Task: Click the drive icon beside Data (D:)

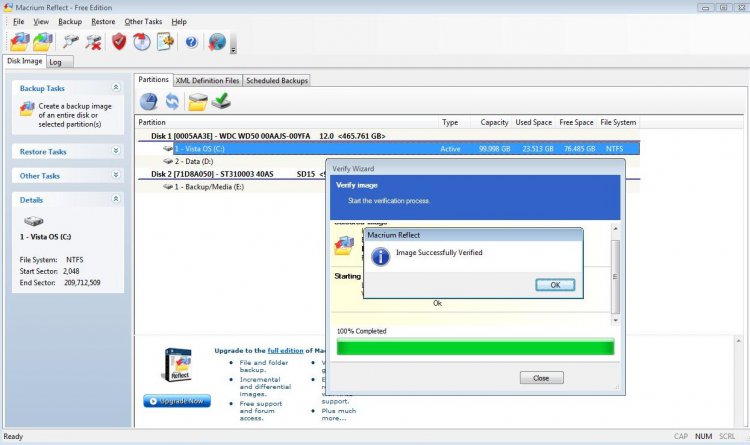Action: [x=168, y=161]
